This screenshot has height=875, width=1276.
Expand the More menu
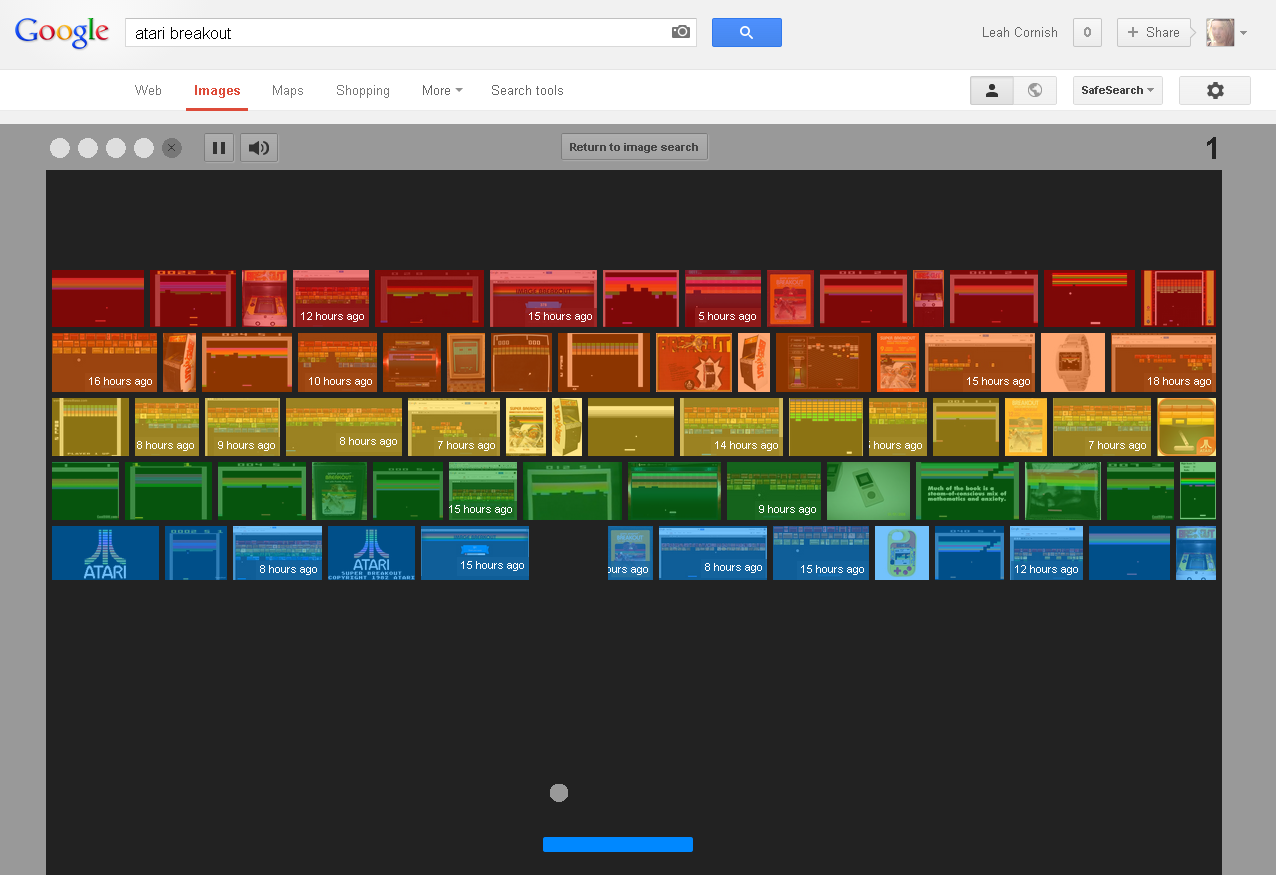pos(442,90)
